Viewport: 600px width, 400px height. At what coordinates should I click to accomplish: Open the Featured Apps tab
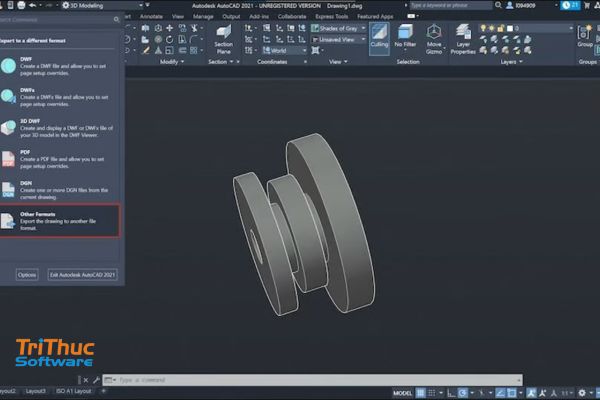click(x=375, y=16)
